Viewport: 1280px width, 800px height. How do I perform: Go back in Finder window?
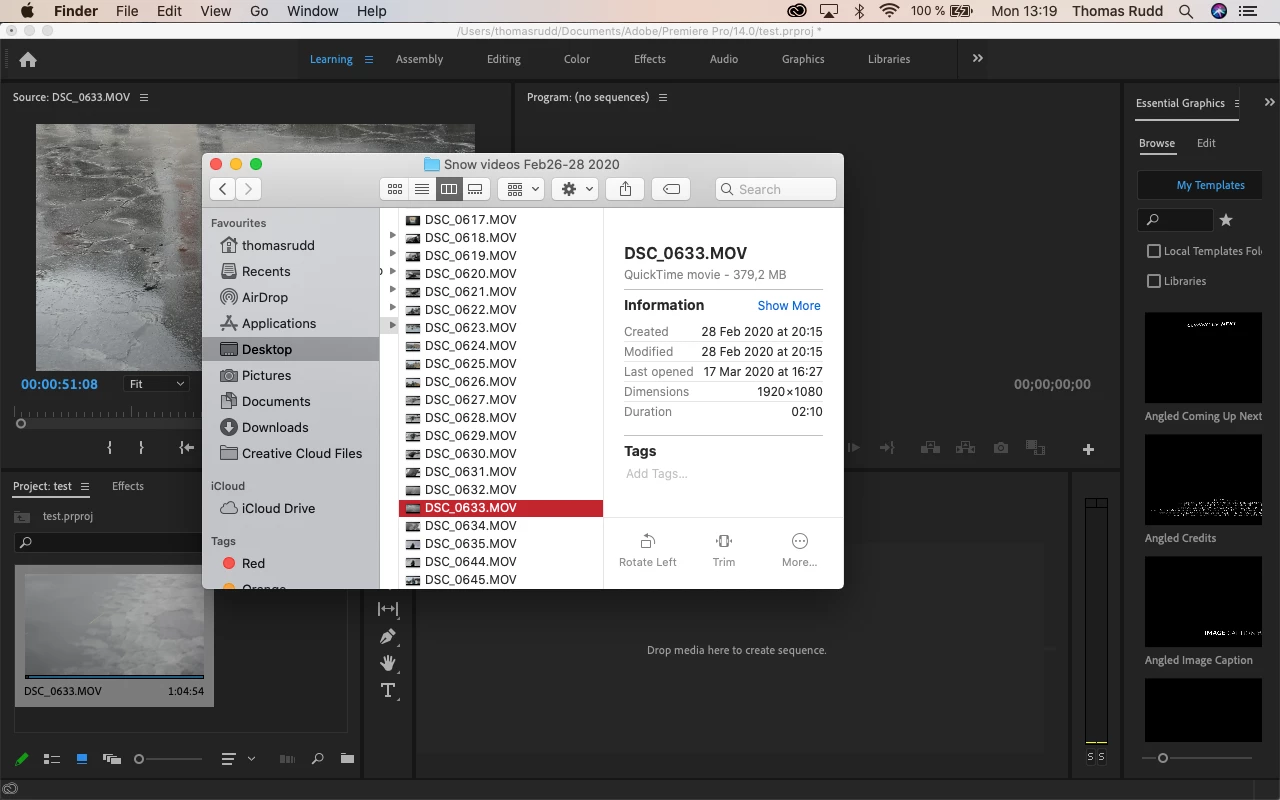point(222,189)
